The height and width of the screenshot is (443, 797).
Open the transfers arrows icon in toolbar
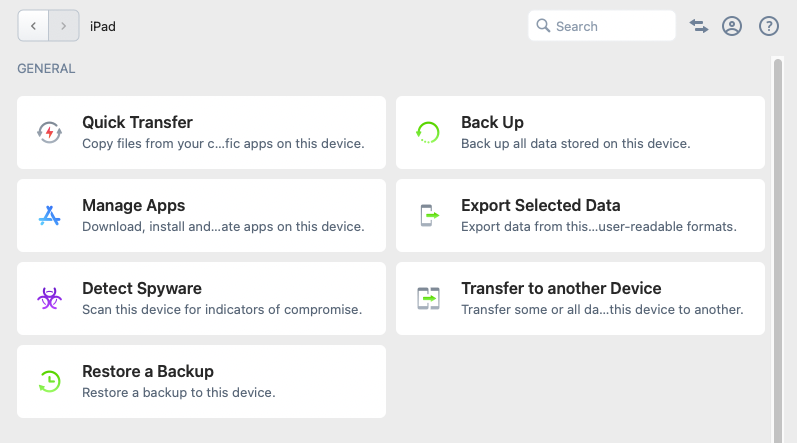tap(699, 26)
